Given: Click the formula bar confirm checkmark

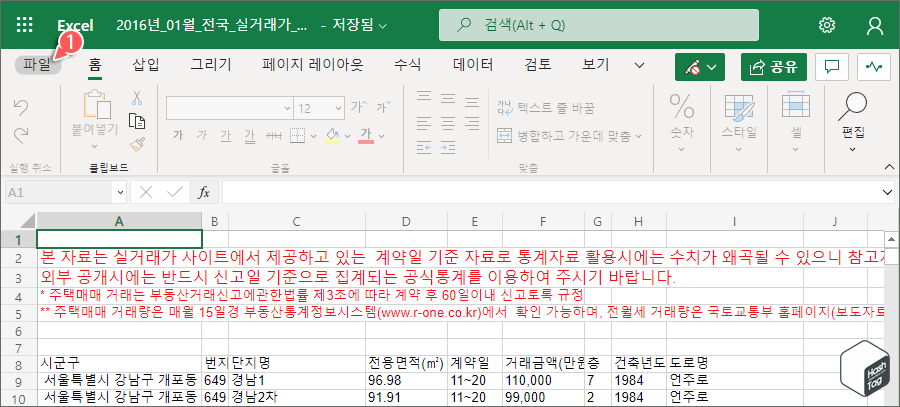Looking at the screenshot, I should click(x=174, y=192).
